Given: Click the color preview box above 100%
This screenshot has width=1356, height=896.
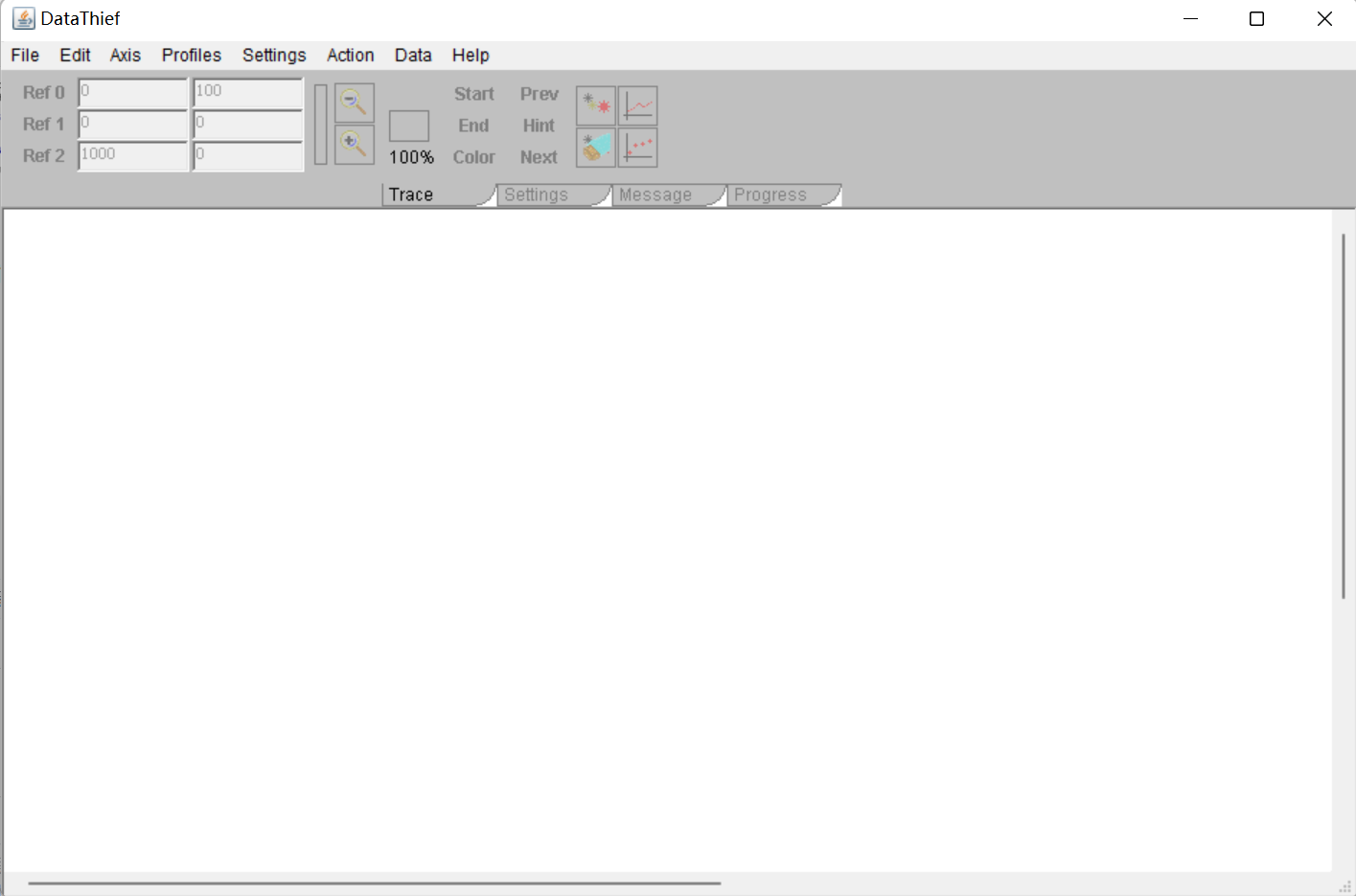Looking at the screenshot, I should (409, 126).
